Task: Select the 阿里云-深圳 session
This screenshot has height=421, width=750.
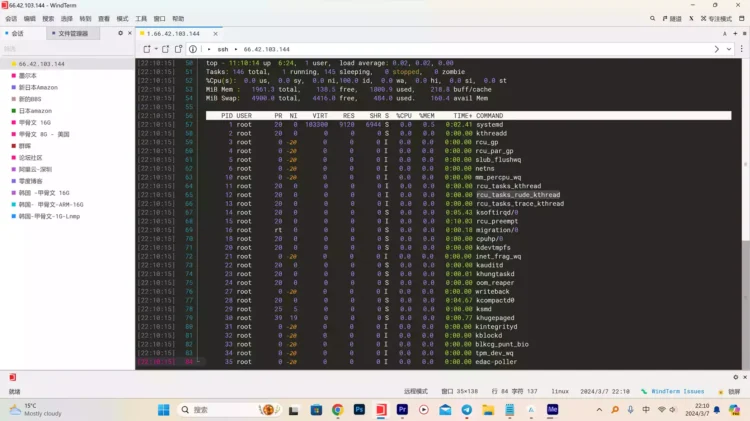Action: pyautogui.click(x=37, y=169)
